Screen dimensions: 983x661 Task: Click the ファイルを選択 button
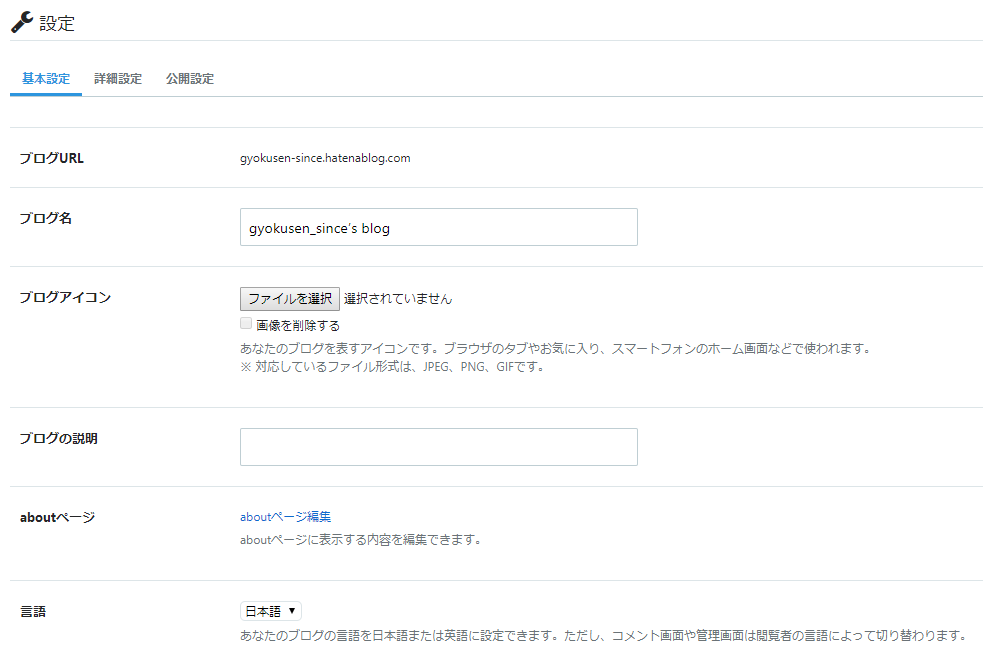click(289, 298)
